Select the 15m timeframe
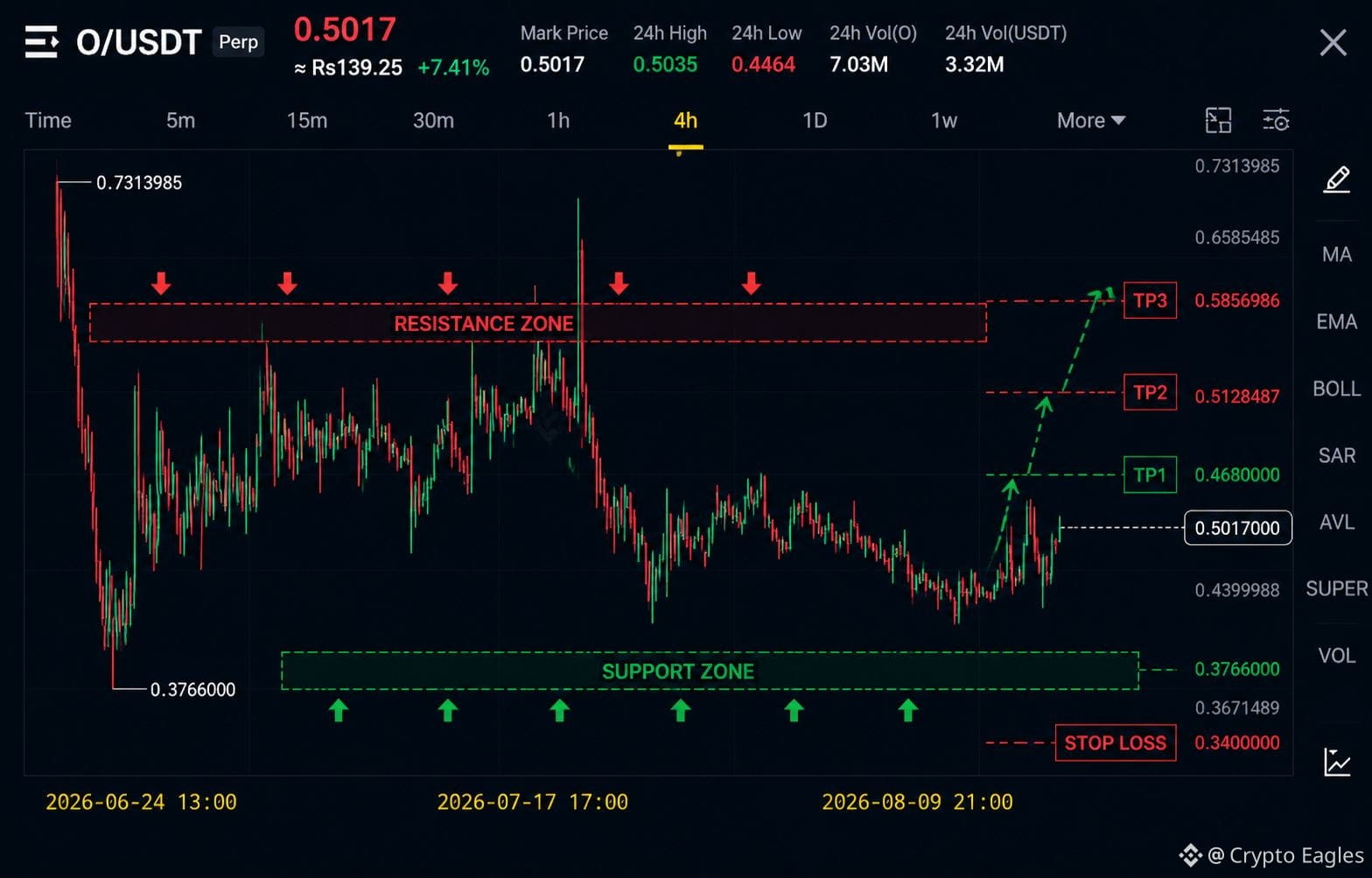Screen dimensions: 1372x878 pyautogui.click(x=307, y=121)
